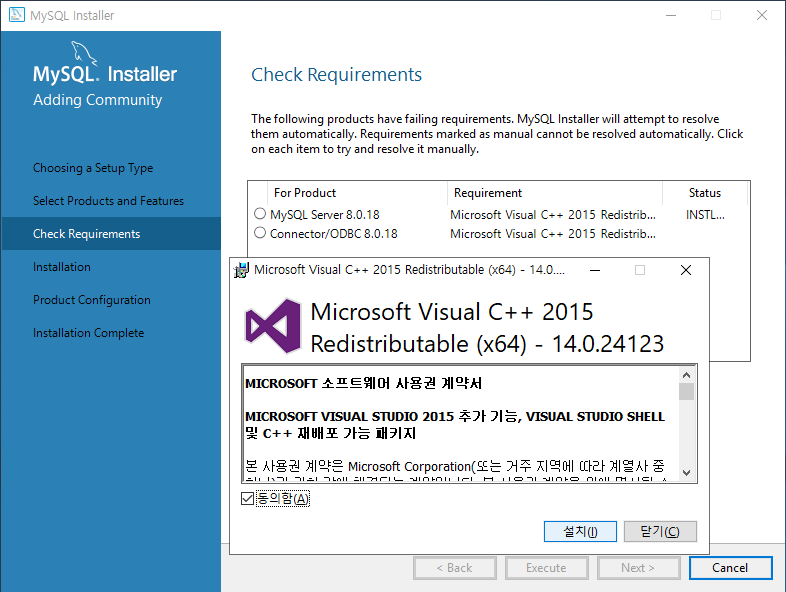Screen dimensions: 786x592
Task: Open the Product Configuration sidebar step
Action: [92, 300]
